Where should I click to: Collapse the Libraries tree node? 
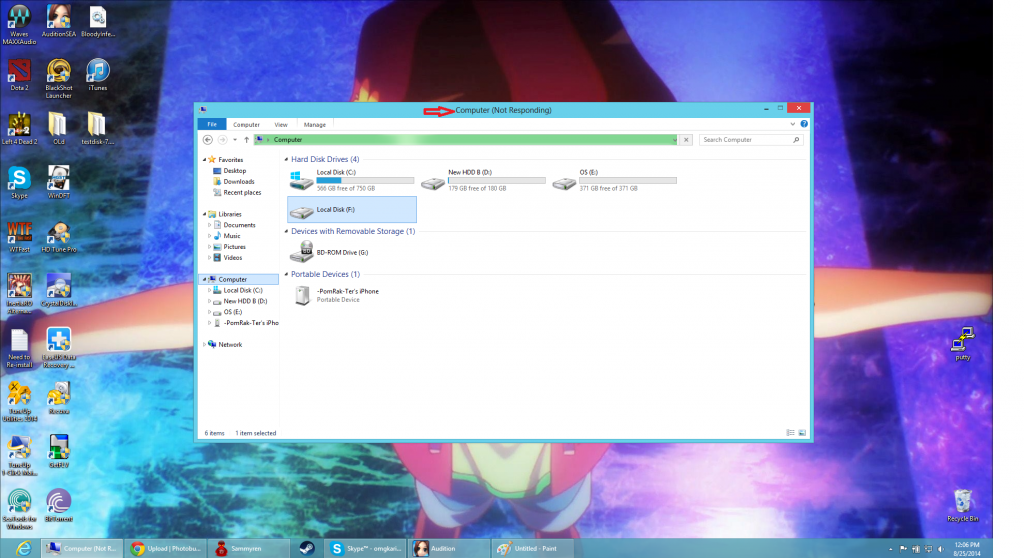pos(204,214)
